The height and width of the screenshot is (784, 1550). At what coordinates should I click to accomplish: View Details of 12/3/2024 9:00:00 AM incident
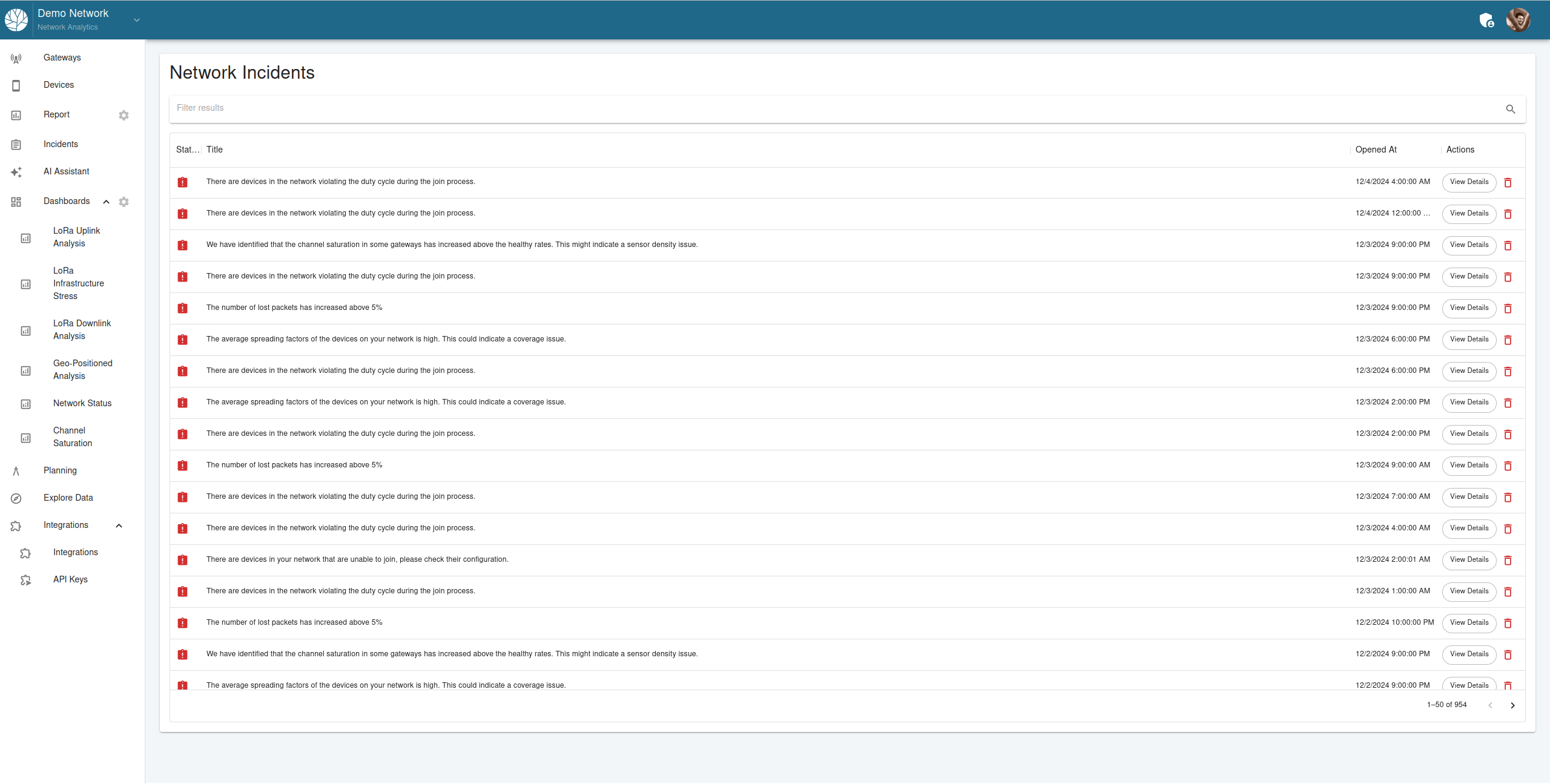coord(1468,466)
